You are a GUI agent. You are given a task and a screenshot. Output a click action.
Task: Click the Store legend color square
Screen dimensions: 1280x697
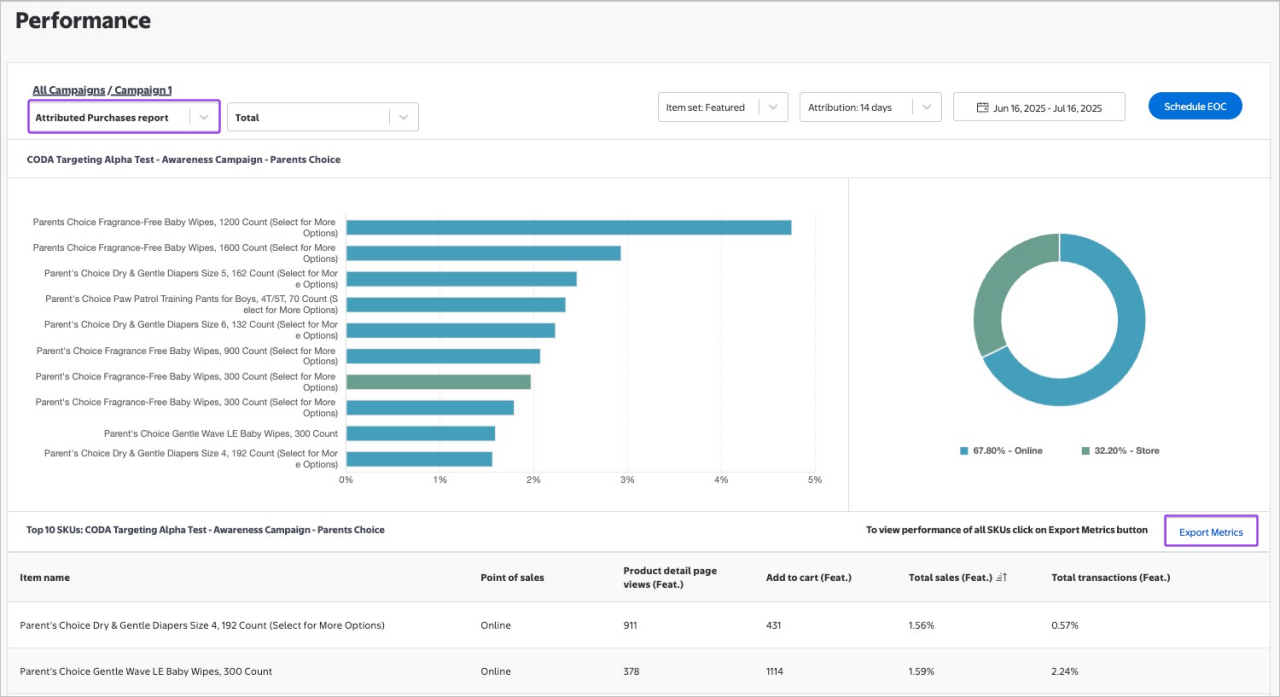point(1086,451)
